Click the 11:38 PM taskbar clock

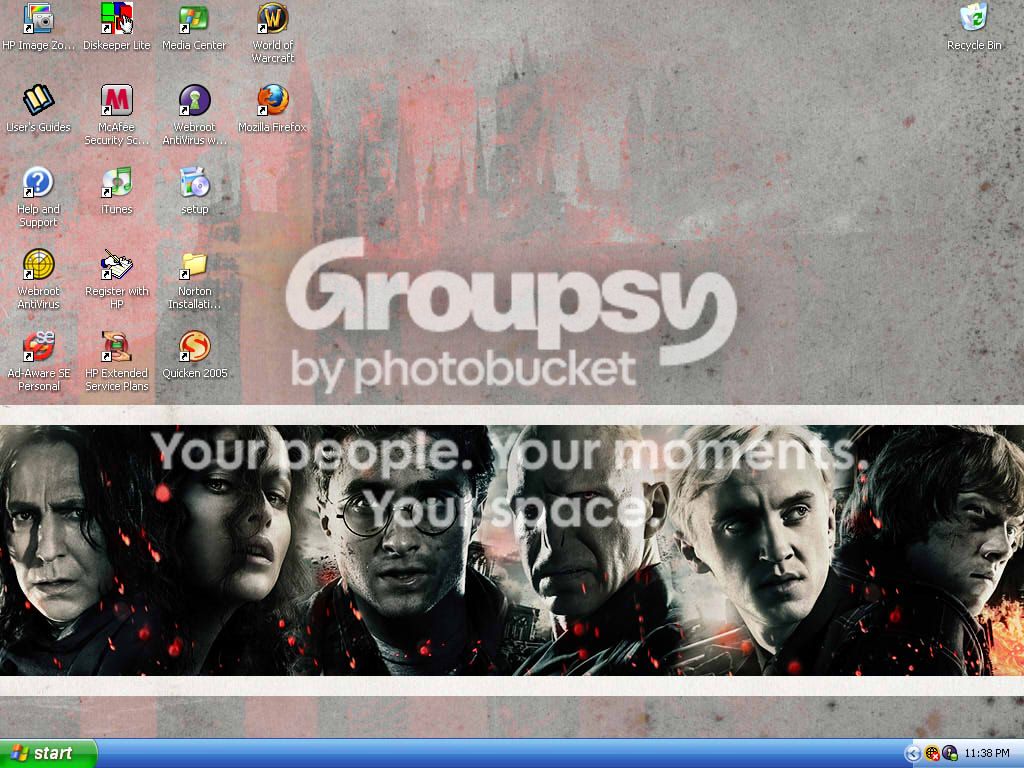tap(987, 754)
